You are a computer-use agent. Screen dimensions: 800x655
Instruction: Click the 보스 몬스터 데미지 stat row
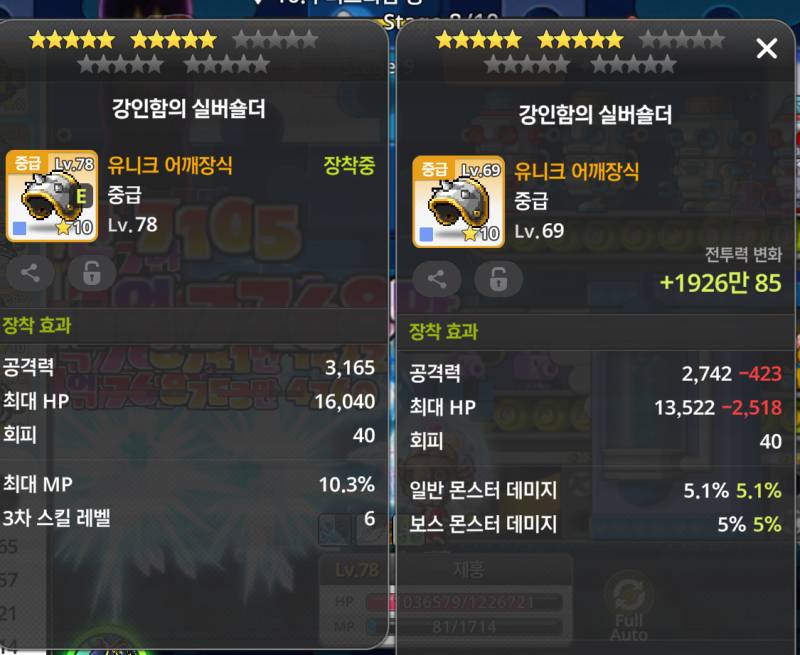[595, 524]
